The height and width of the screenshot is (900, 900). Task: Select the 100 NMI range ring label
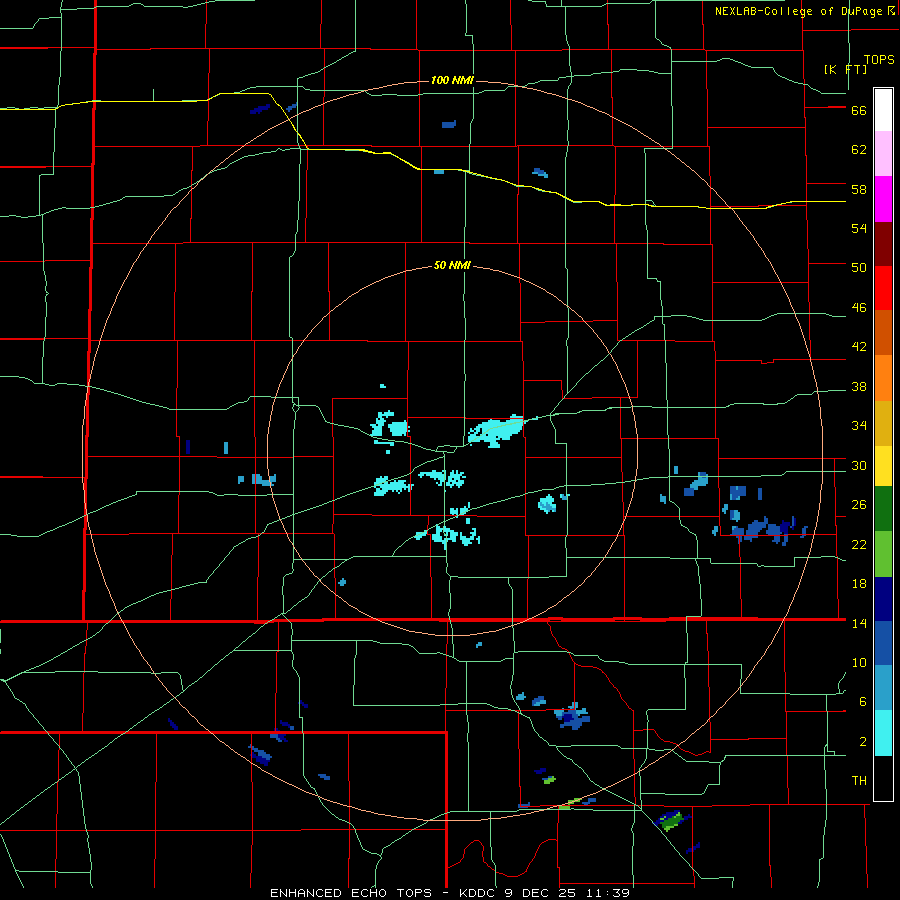coord(452,80)
